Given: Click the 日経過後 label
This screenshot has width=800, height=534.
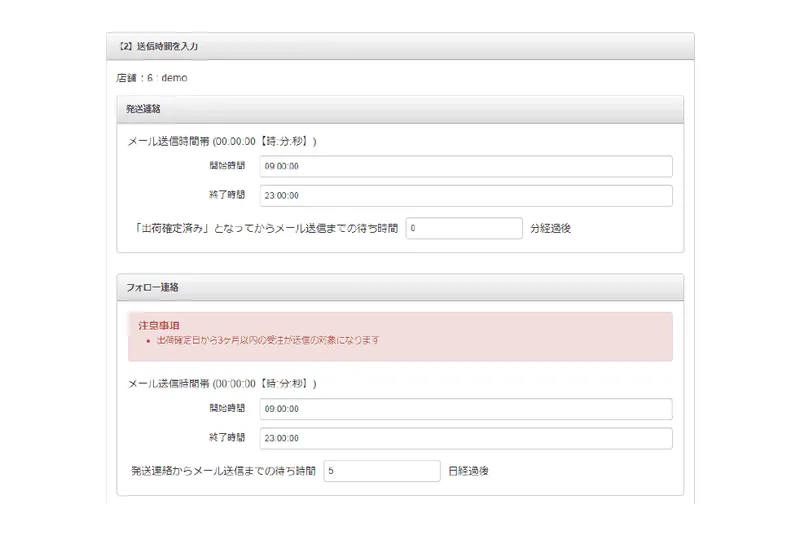Looking at the screenshot, I should (x=468, y=471).
